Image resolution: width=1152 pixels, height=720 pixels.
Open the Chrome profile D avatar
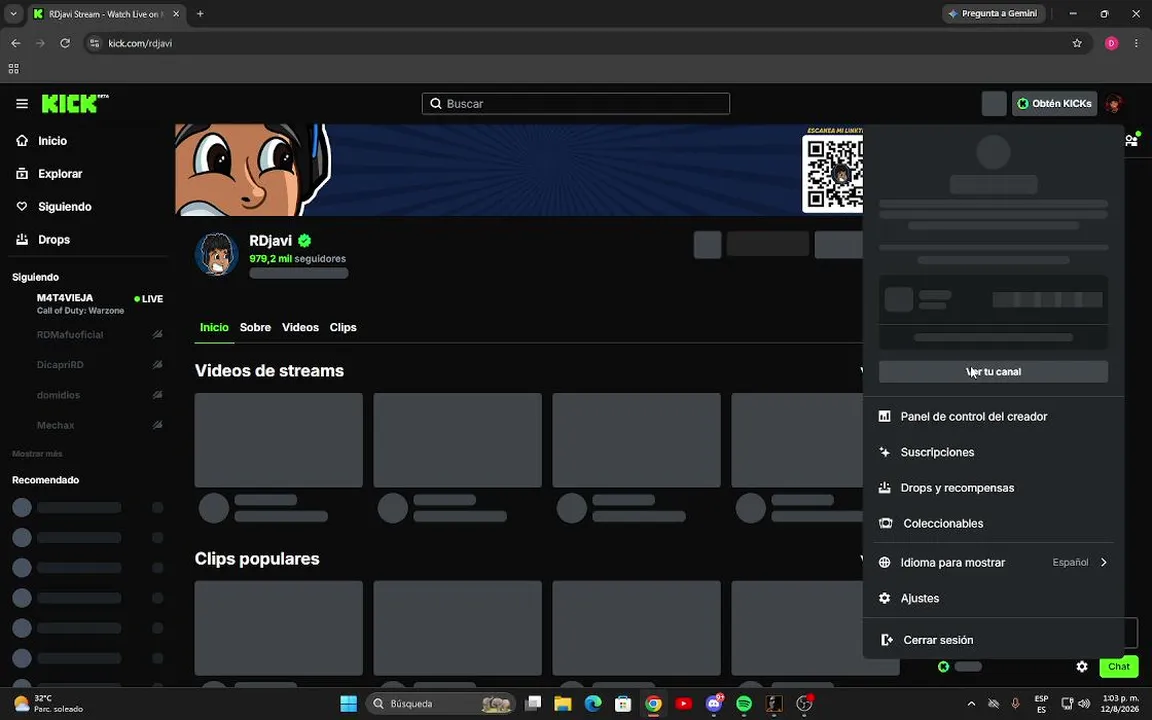pyautogui.click(x=1111, y=43)
